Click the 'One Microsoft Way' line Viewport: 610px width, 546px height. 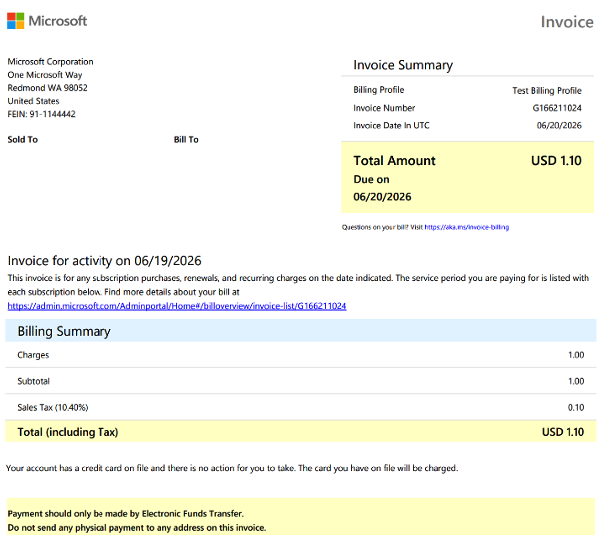point(45,75)
